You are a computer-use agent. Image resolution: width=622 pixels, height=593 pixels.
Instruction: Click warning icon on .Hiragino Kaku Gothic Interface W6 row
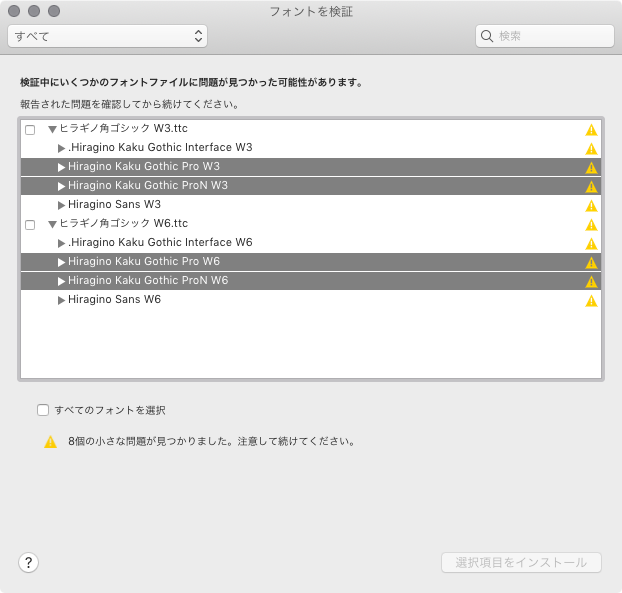coord(591,244)
